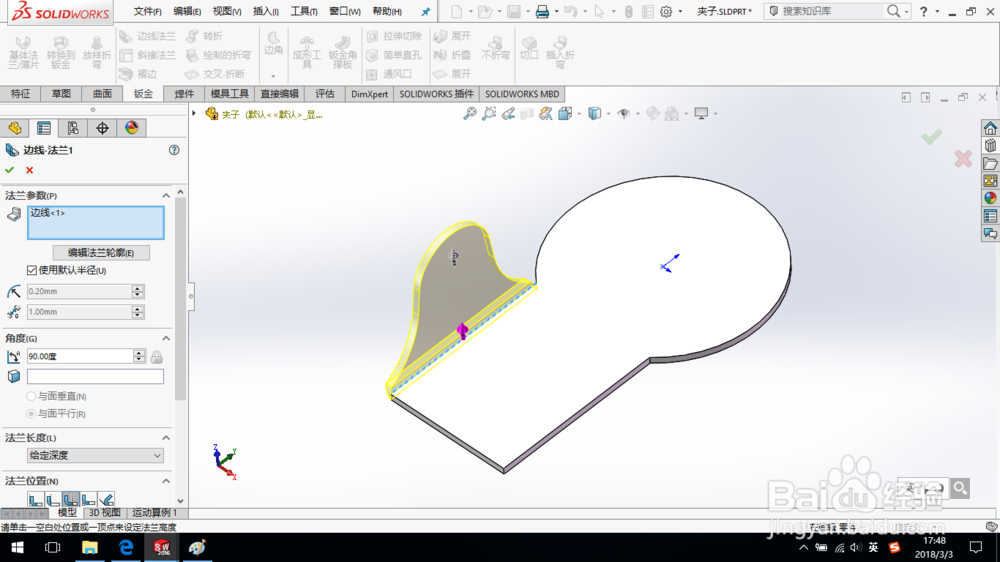This screenshot has height=562, width=1000.
Task: Switch to the PropertyManager tab icon
Action: (44, 128)
